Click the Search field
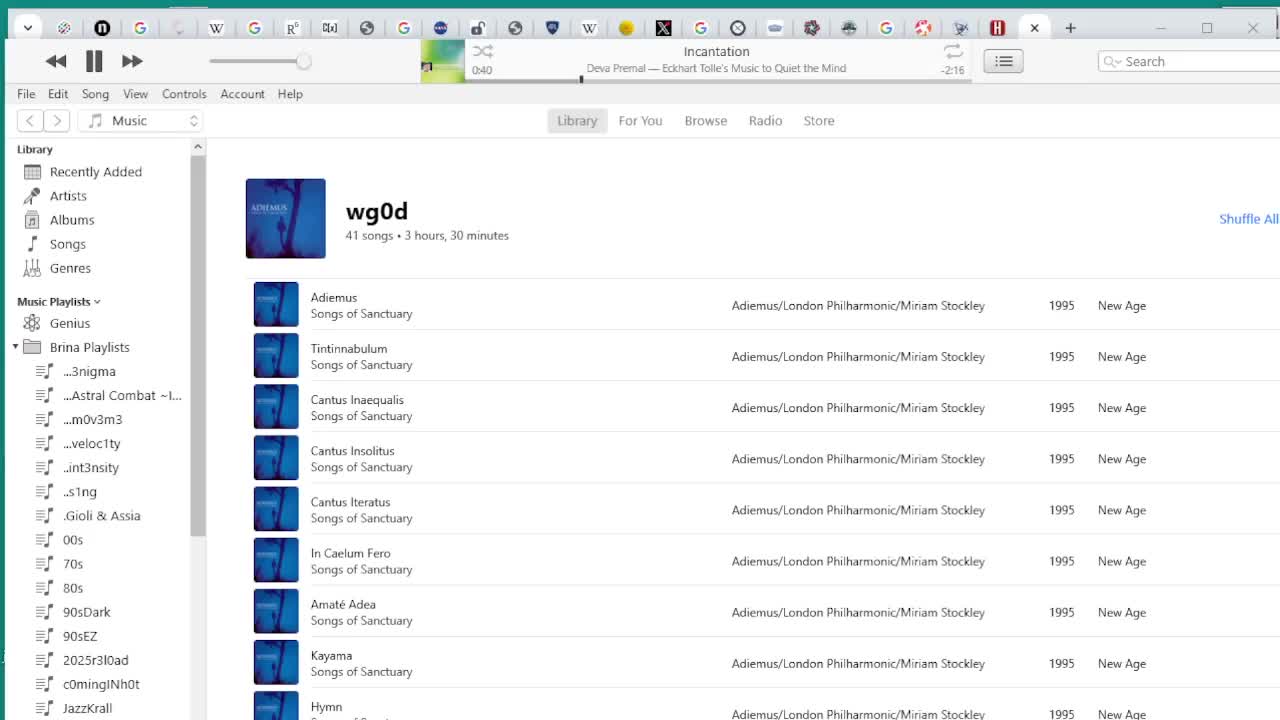The width and height of the screenshot is (1280, 720). (1188, 61)
